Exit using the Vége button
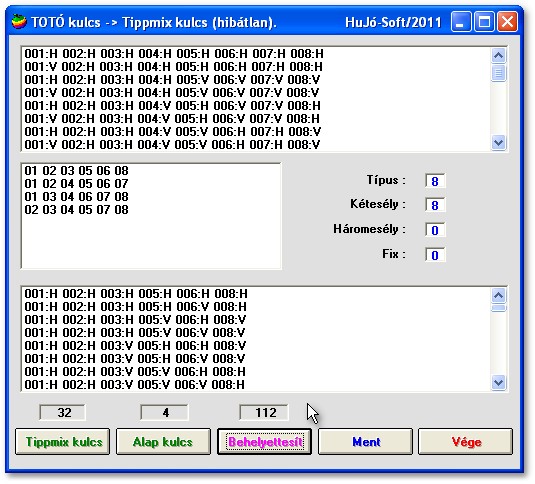 [x=466, y=442]
